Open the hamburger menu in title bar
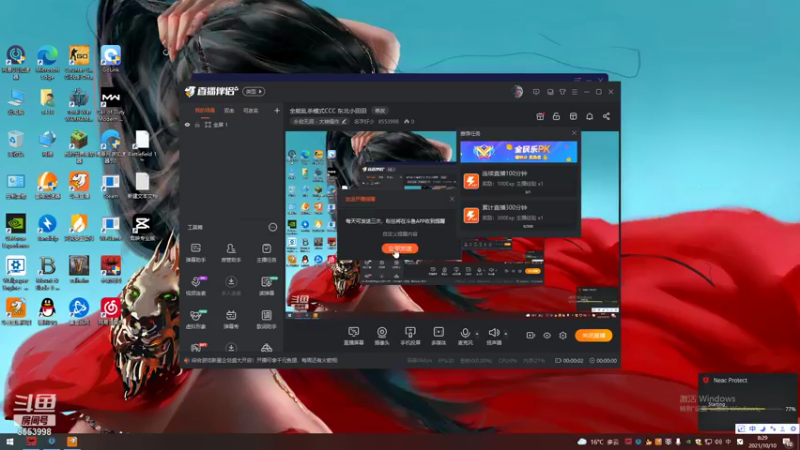The width and height of the screenshot is (800, 450). coord(574,92)
